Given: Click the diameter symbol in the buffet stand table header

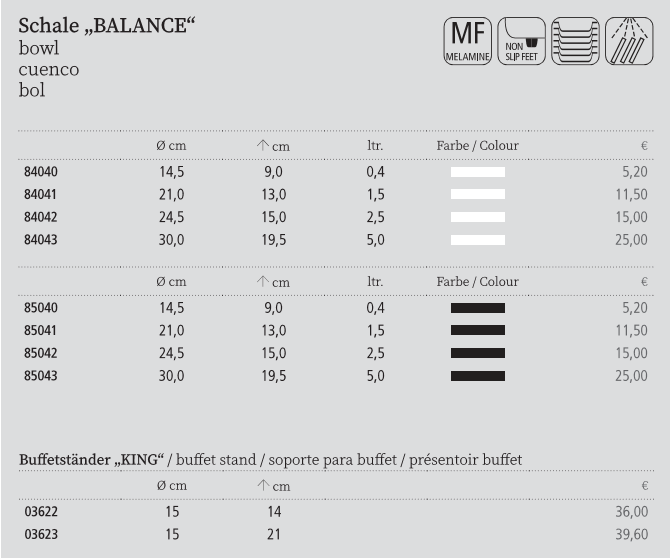Looking at the screenshot, I should (x=161, y=486).
